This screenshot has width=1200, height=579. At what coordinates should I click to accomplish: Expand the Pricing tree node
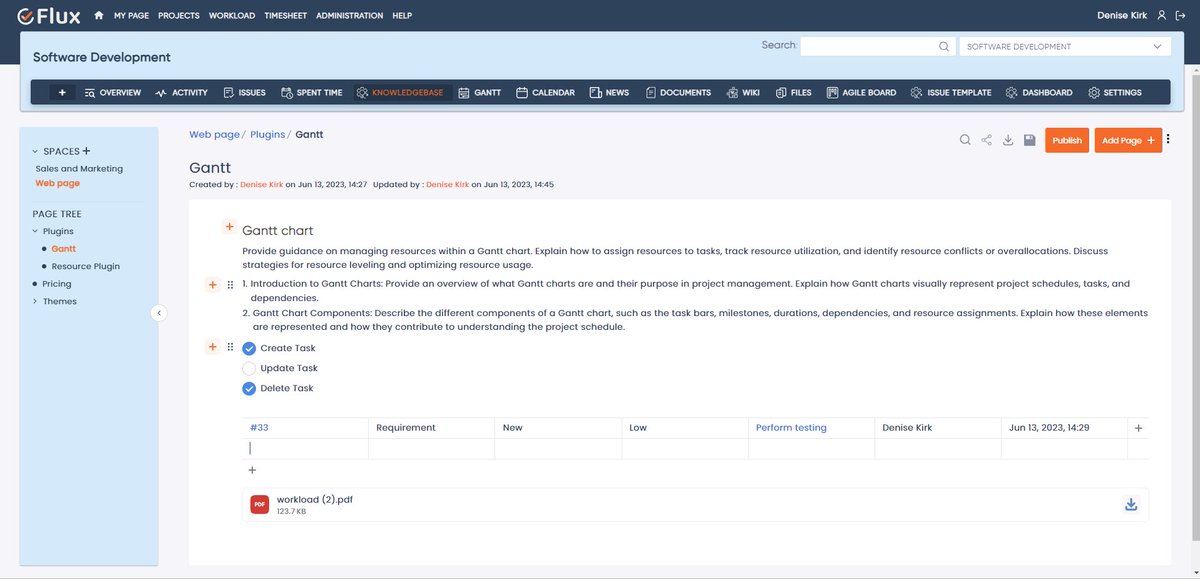36,284
